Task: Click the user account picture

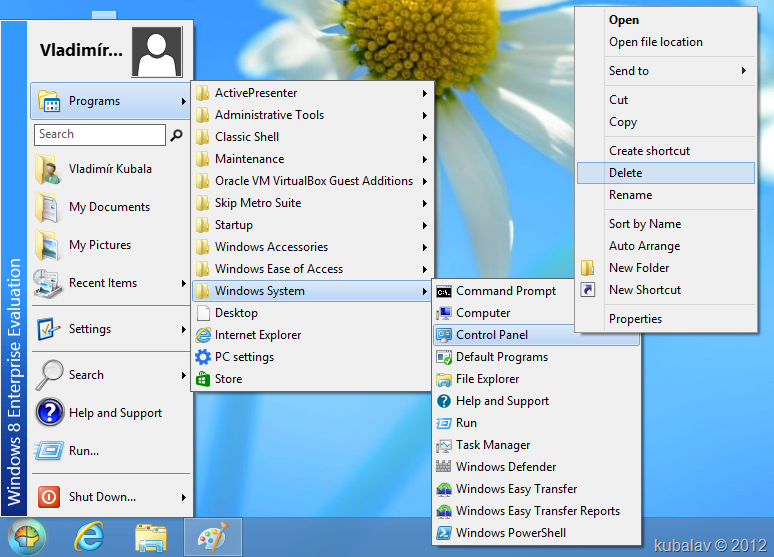Action: 157,52
